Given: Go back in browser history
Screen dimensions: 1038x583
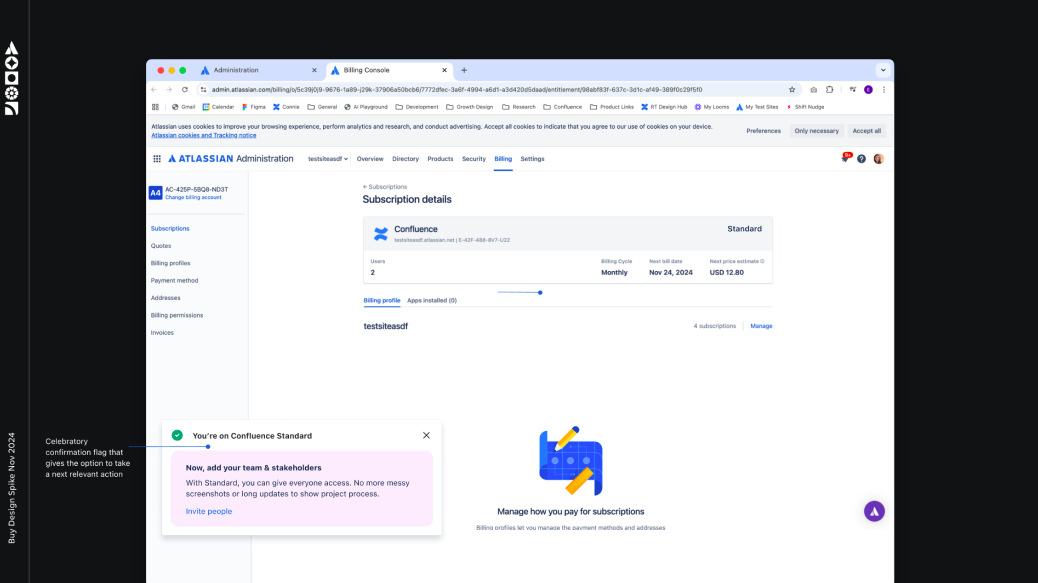Looking at the screenshot, I should coord(154,89).
